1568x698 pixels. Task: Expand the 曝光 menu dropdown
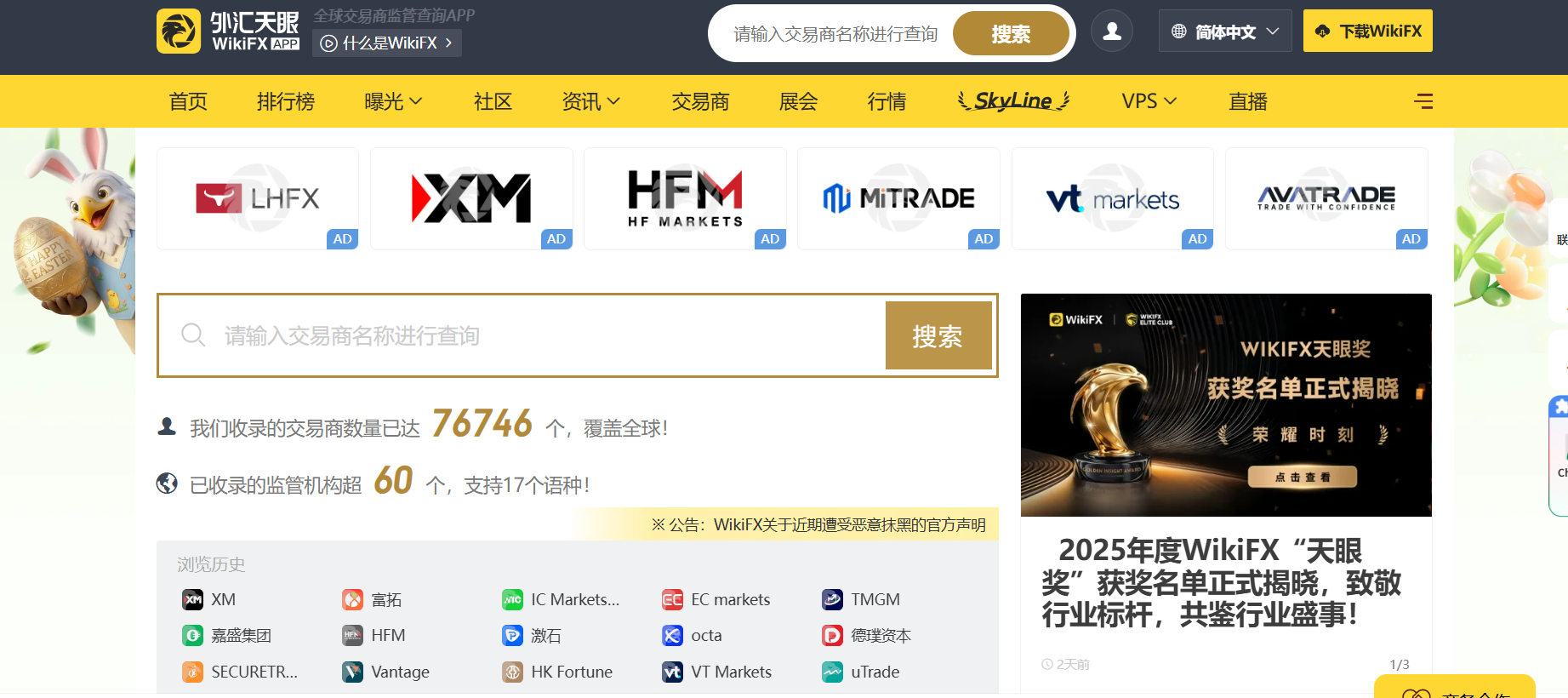(393, 101)
